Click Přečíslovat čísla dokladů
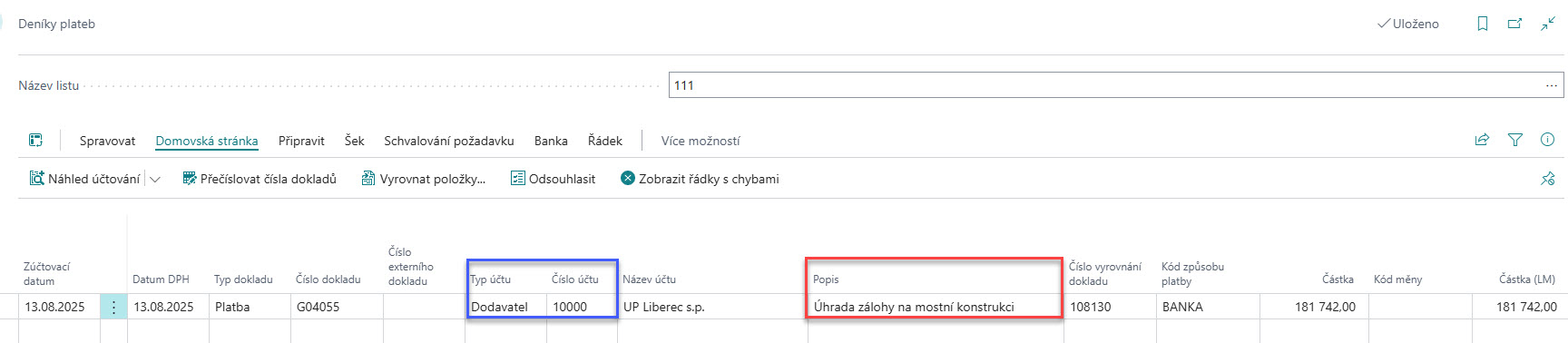Viewport: 1568px width, 343px height. (260, 179)
